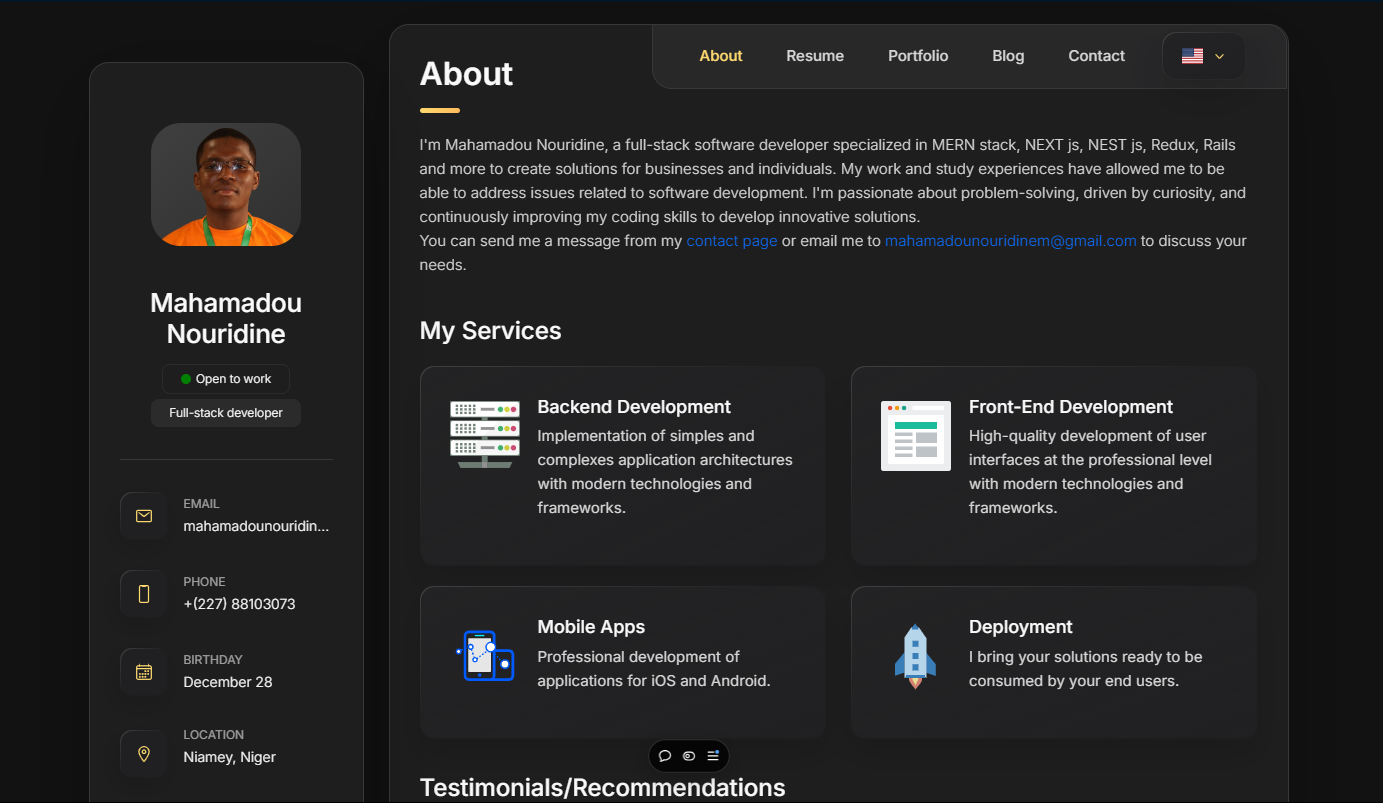
Task: Click the mahamadounouridinem@gmail.com email link
Action: [x=1010, y=241]
